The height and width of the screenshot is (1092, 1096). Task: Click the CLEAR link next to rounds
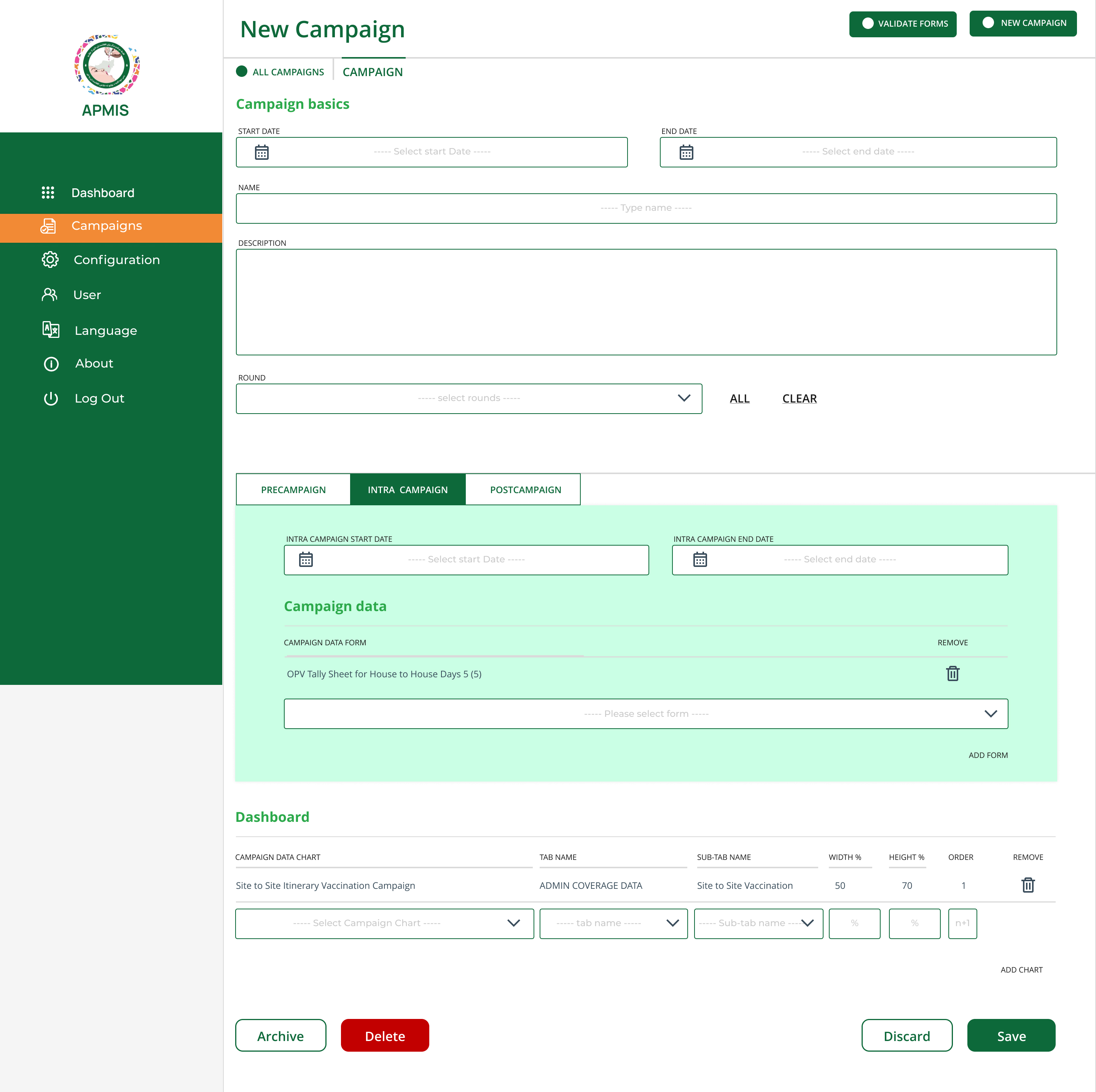tap(799, 399)
